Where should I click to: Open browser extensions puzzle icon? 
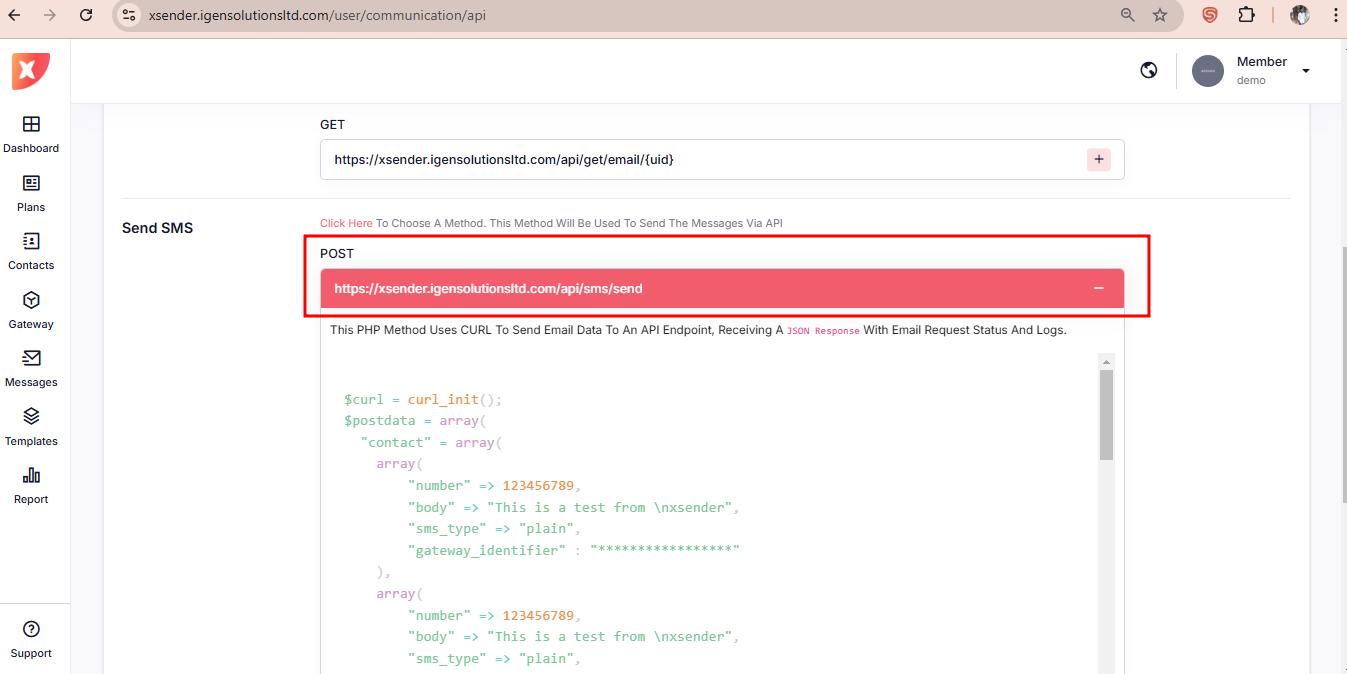click(x=1246, y=15)
